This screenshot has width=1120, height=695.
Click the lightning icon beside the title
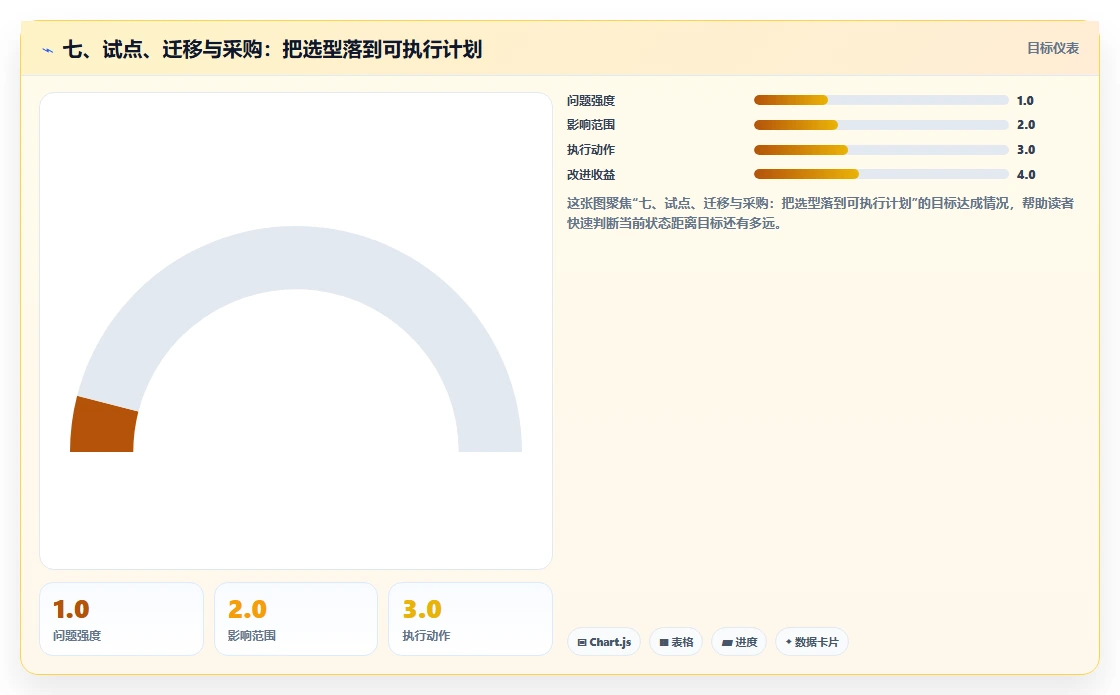tap(47, 50)
